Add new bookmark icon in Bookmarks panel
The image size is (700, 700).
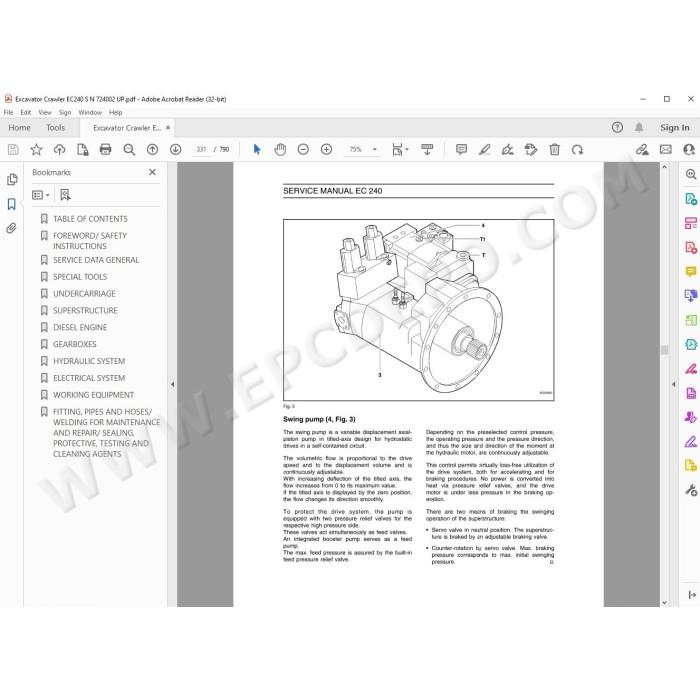(65, 195)
